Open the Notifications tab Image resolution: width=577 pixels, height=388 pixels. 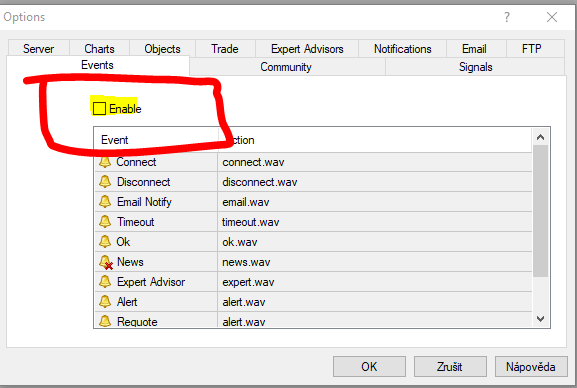click(403, 49)
